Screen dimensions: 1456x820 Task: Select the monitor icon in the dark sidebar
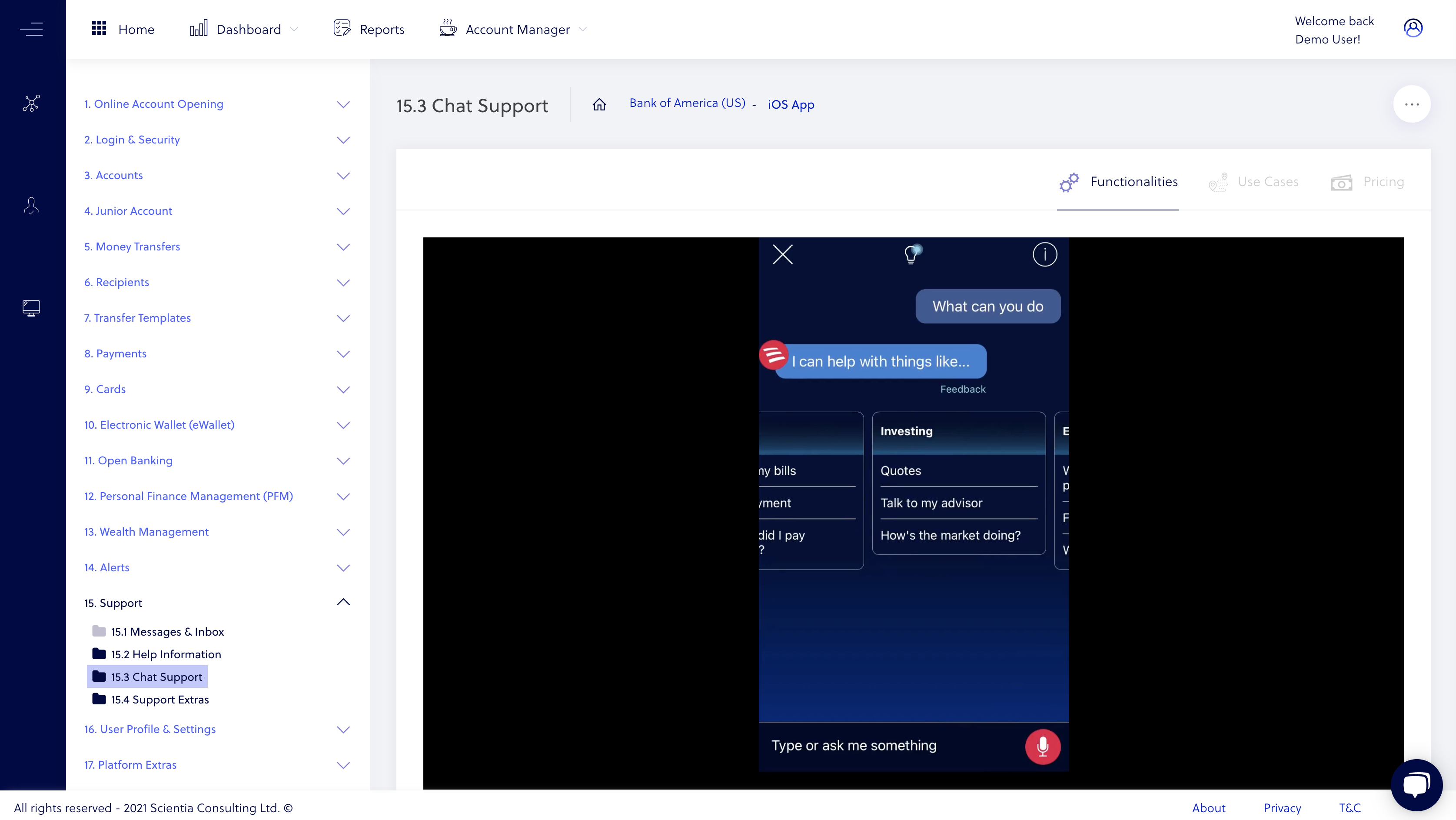point(32,308)
